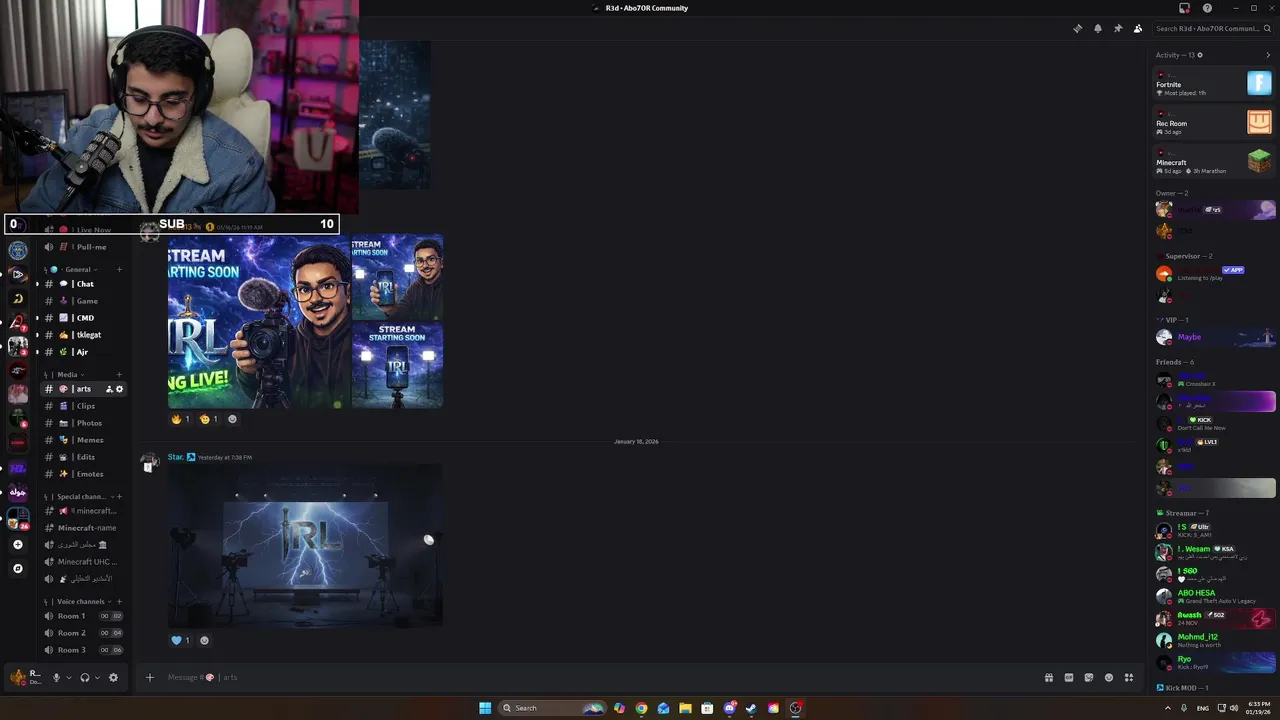Open the Rec Room activity card
The width and height of the screenshot is (1280, 720).
pyautogui.click(x=1214, y=123)
